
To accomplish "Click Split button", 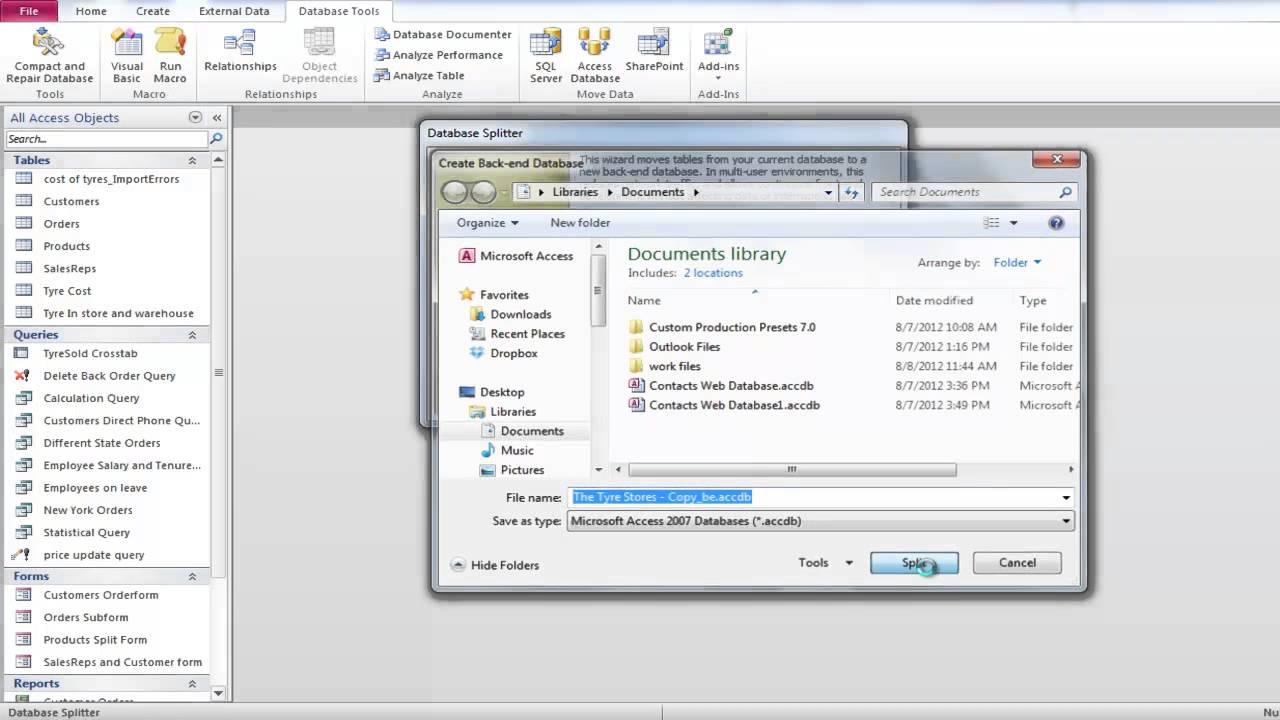I will pyautogui.click(x=914, y=563).
